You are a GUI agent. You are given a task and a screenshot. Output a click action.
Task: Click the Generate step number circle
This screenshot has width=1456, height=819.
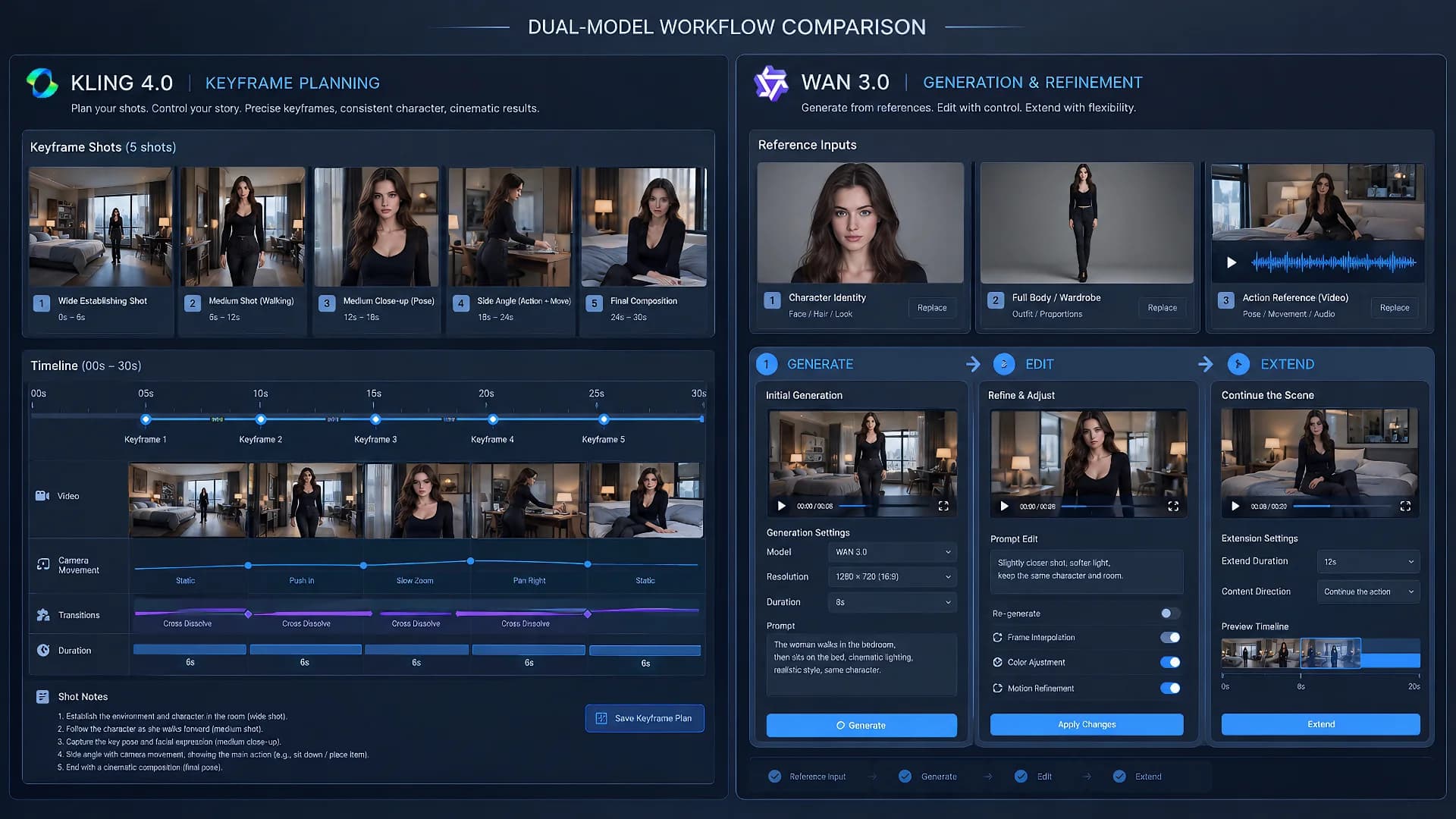pyautogui.click(x=767, y=364)
